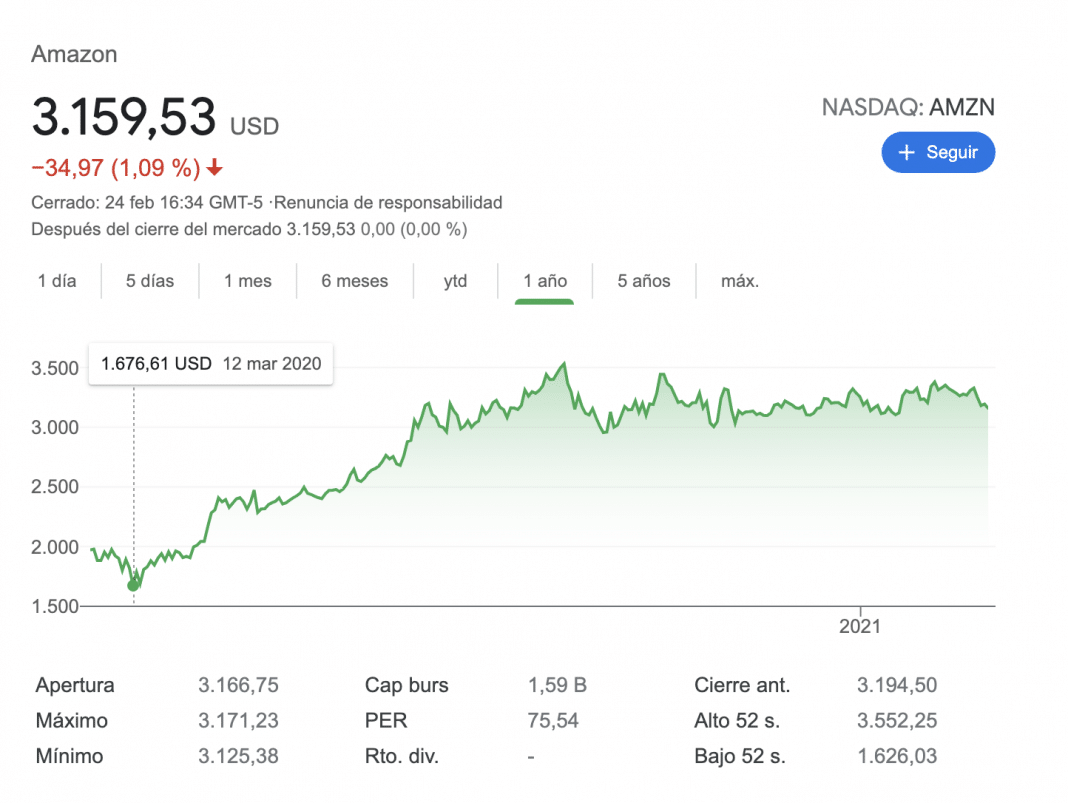View the "5 años" stock history
Viewport: 1068px width, 803px height.
click(644, 281)
